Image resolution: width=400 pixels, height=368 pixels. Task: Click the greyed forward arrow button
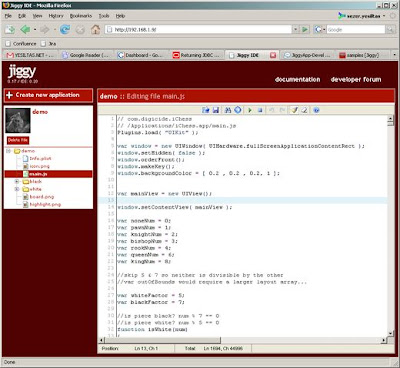[45, 30]
